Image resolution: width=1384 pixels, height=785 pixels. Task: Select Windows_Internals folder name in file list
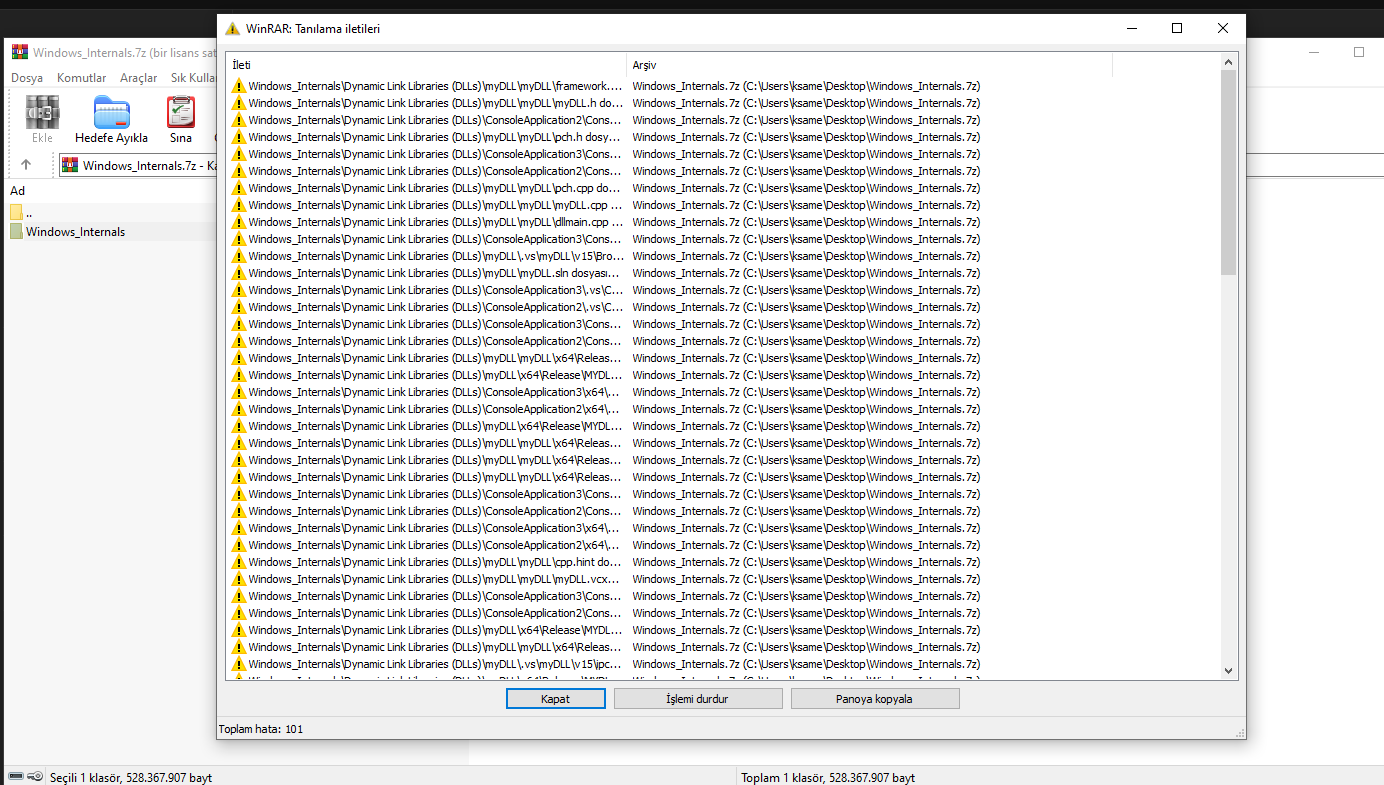76,232
